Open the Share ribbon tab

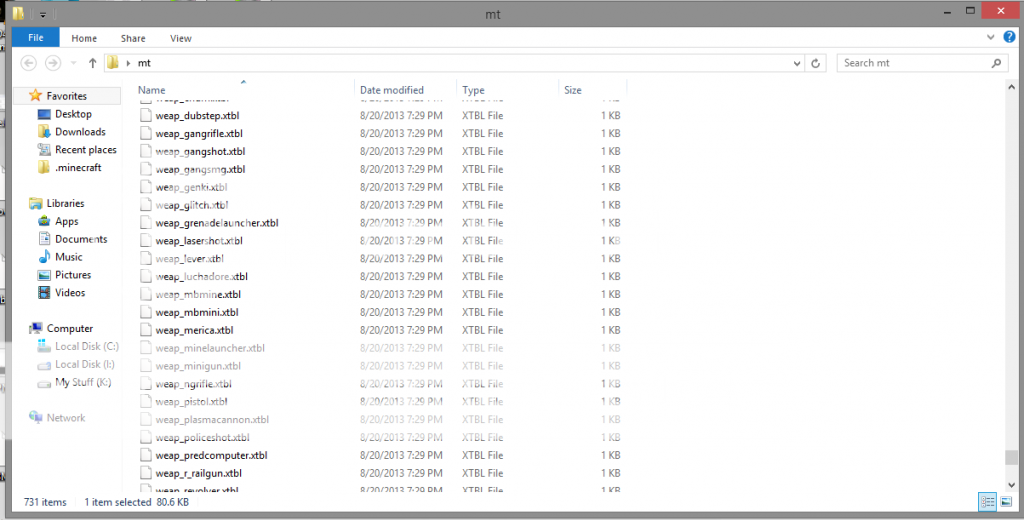tap(133, 38)
